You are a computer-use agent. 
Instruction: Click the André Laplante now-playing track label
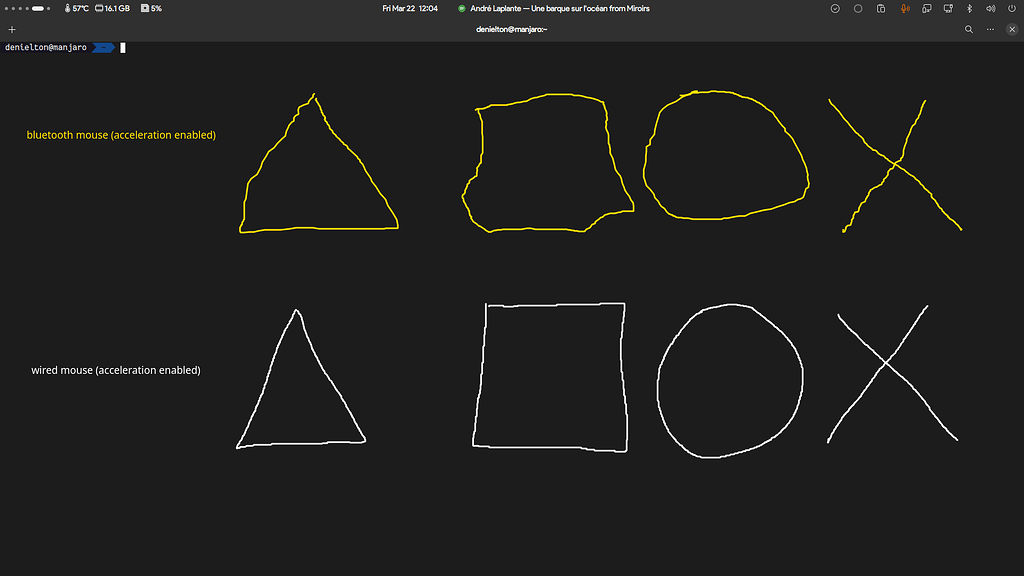coord(560,8)
